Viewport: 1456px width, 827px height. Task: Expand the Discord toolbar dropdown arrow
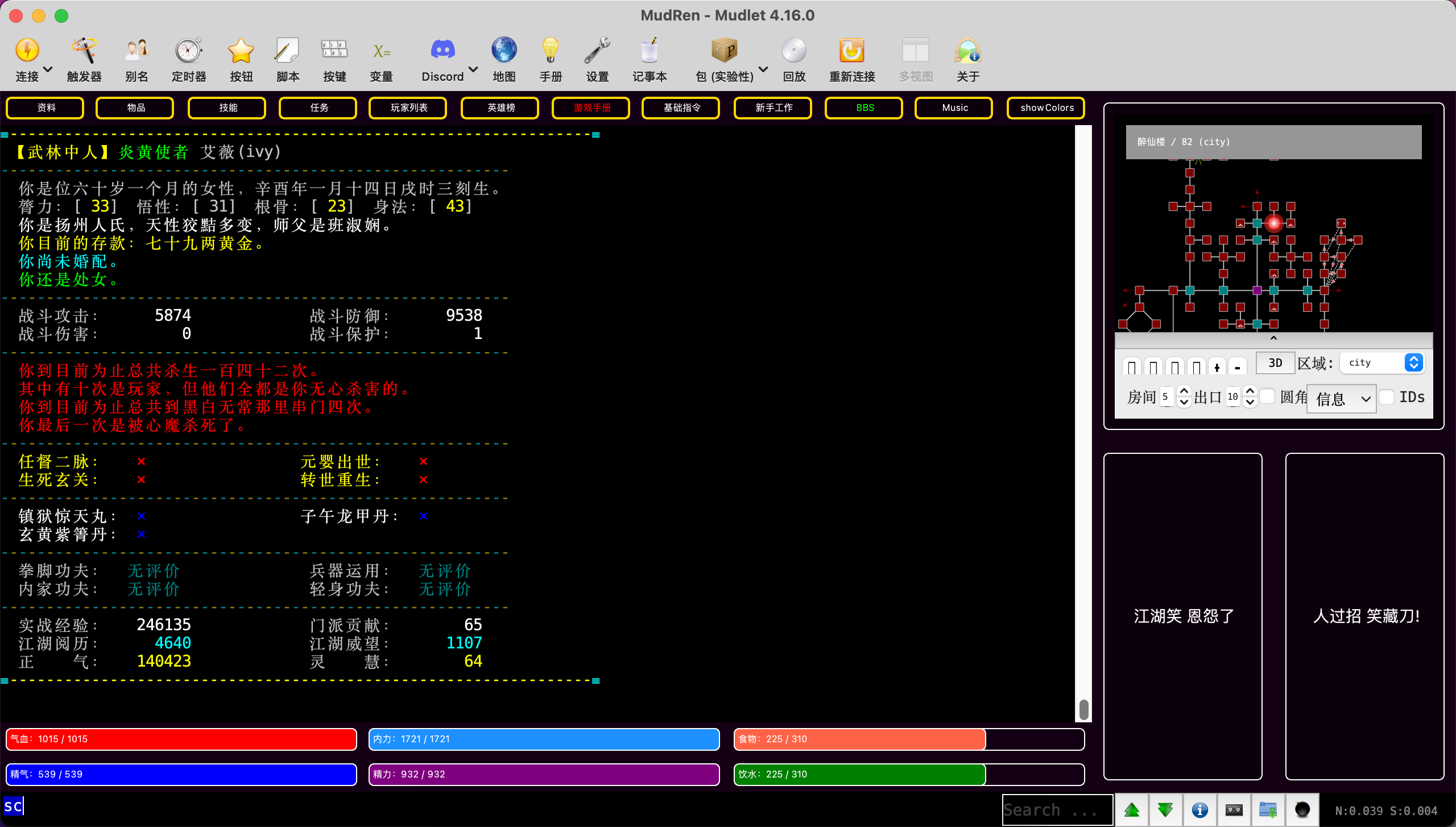click(473, 69)
